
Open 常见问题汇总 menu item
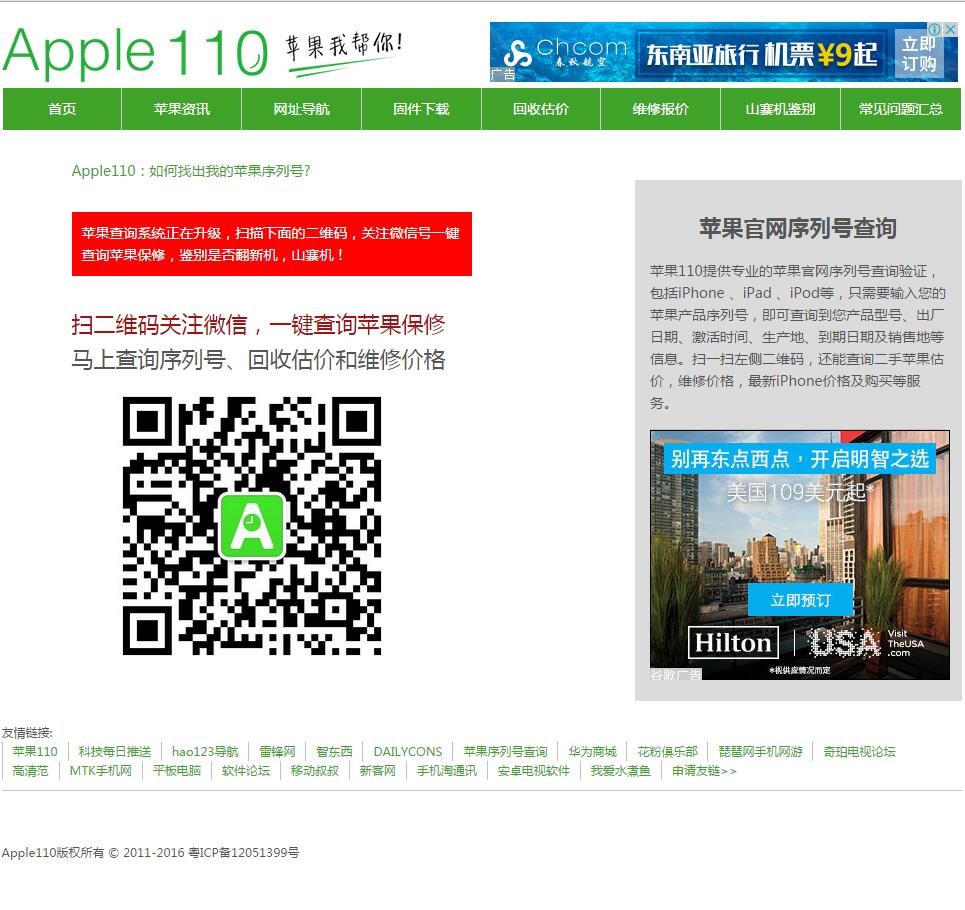point(900,109)
